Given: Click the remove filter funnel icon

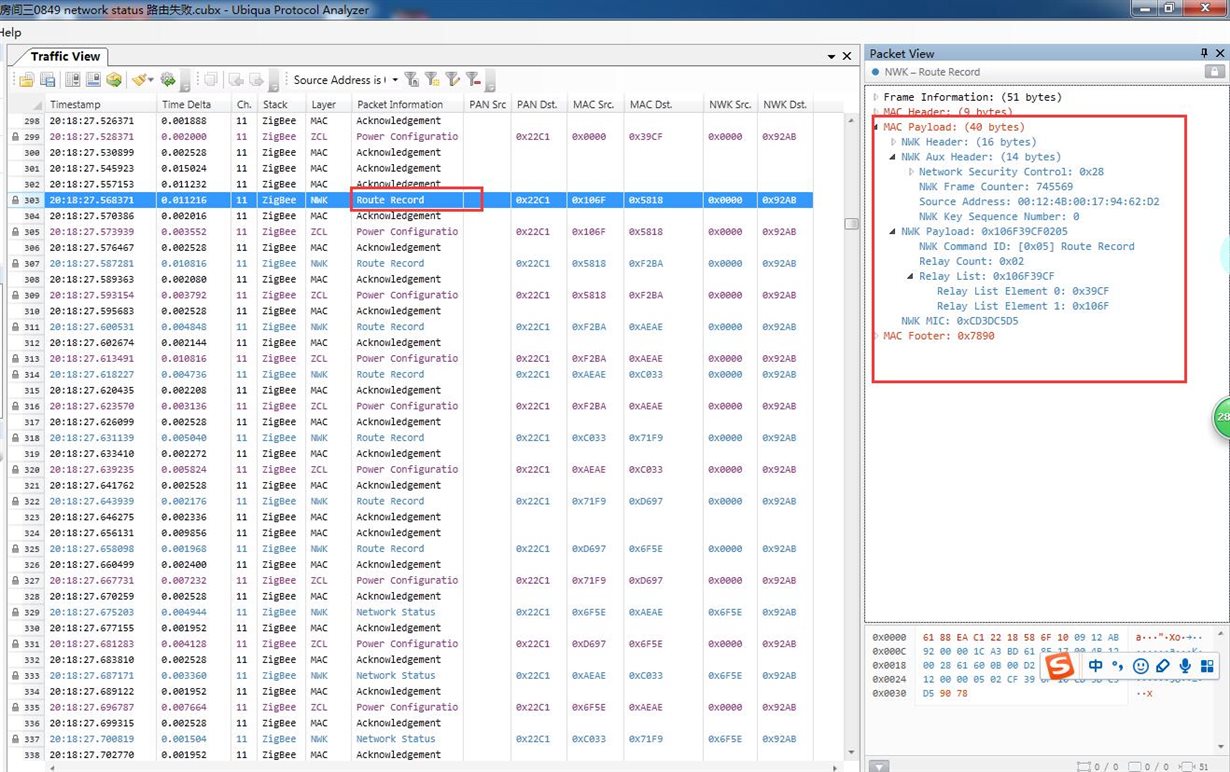Looking at the screenshot, I should pos(473,80).
